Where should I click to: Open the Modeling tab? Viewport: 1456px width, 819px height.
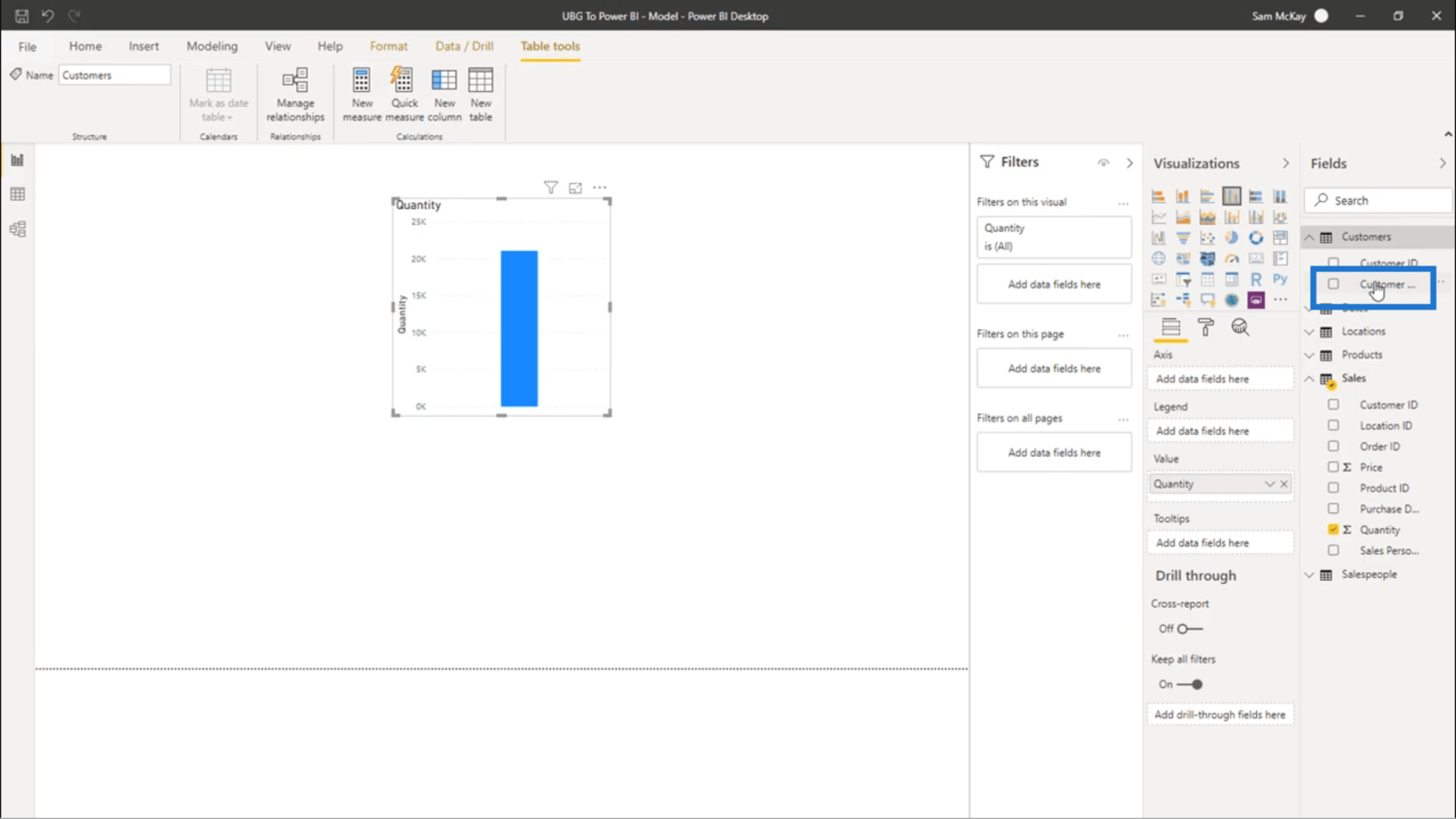pyautogui.click(x=211, y=46)
